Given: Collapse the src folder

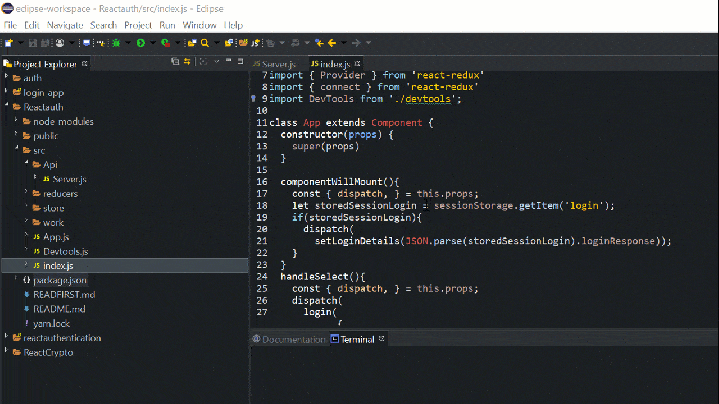Looking at the screenshot, I should 16,149.
